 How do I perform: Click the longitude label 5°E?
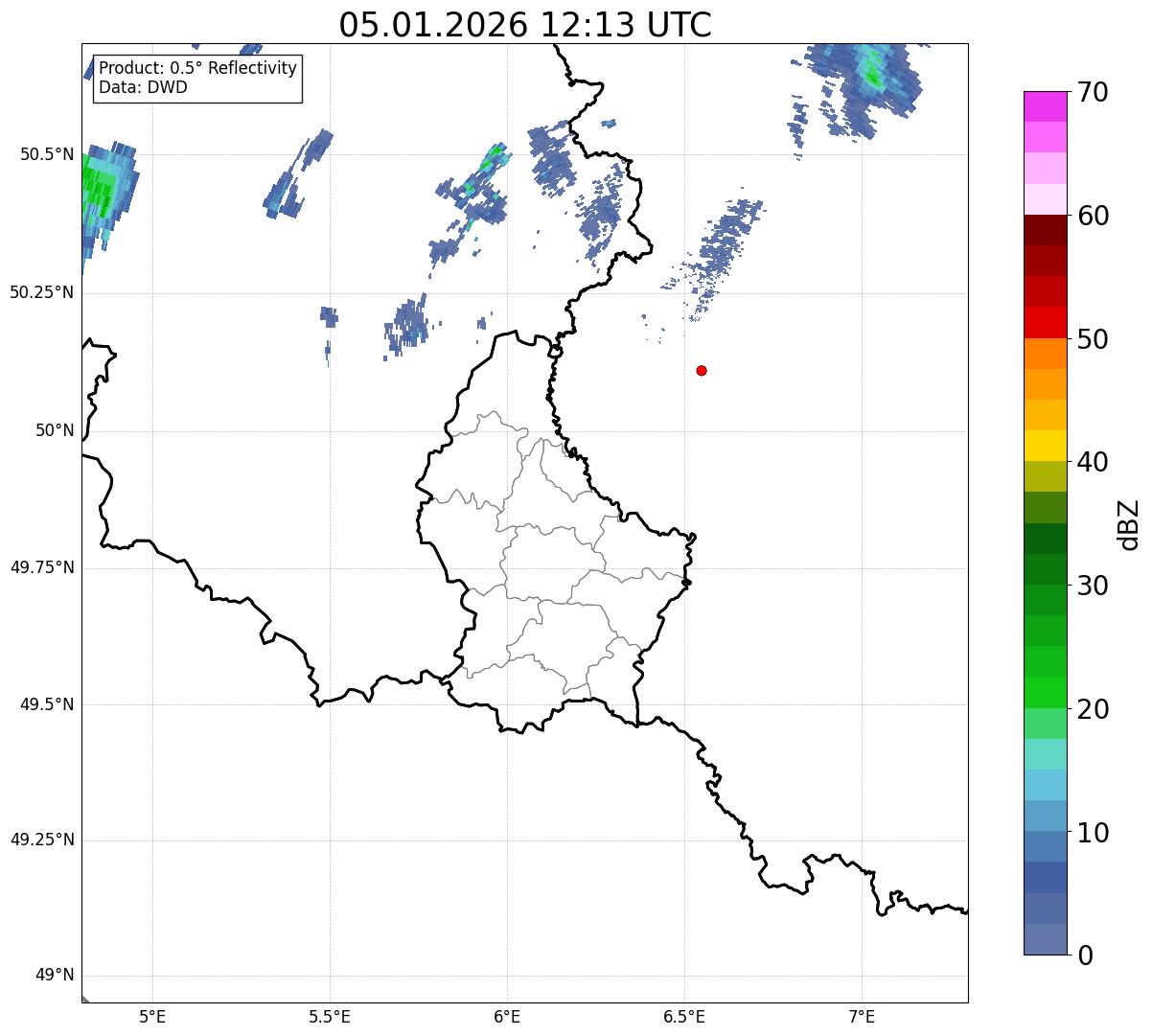click(x=152, y=1016)
